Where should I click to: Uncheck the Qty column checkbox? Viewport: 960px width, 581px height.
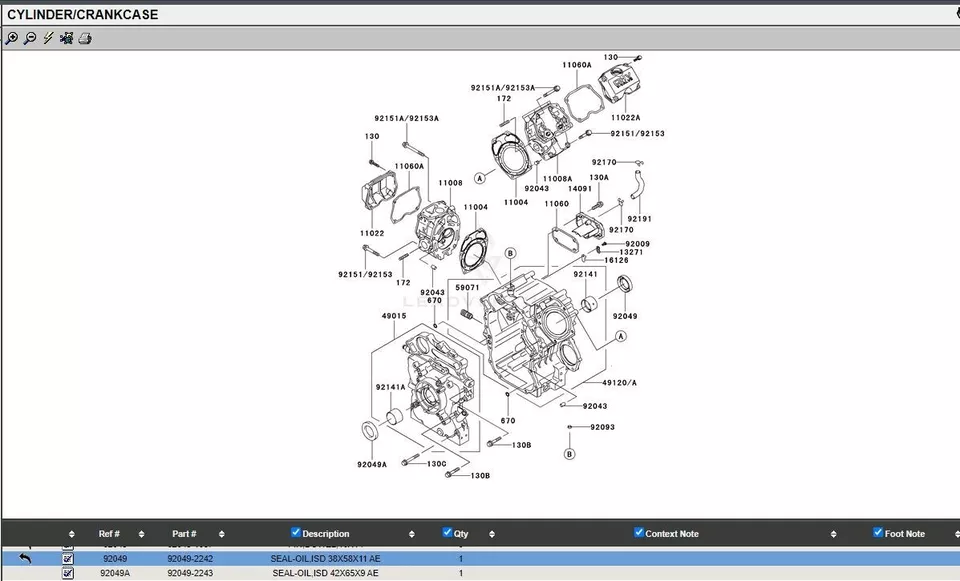click(447, 532)
